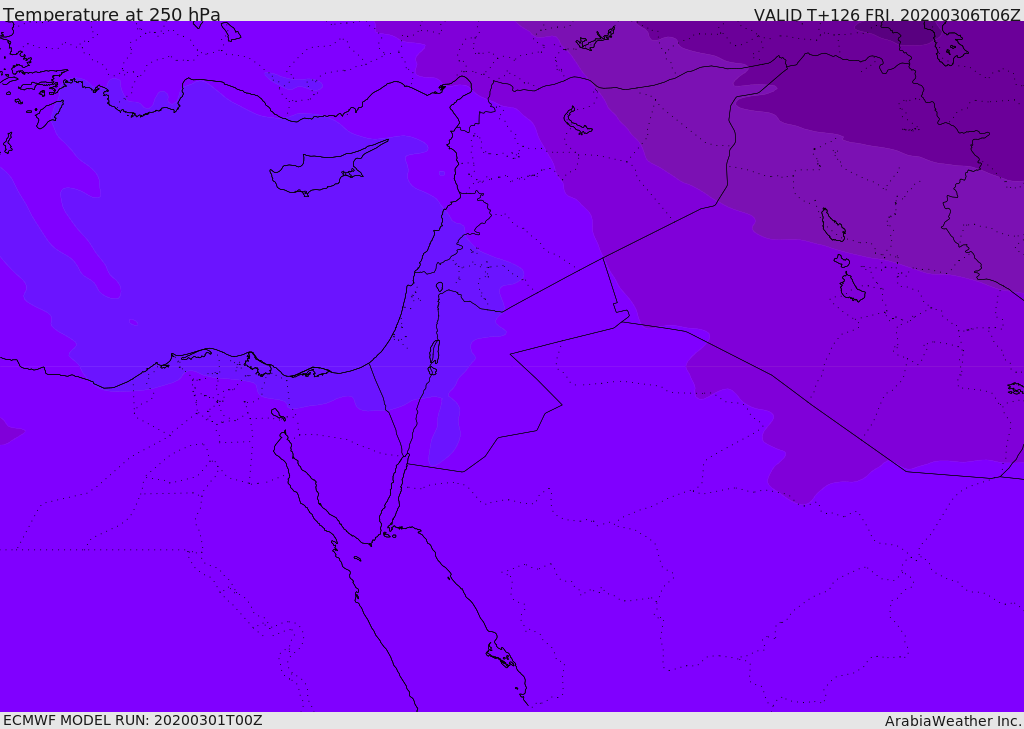Click the Sea of Galilee outline

[440, 287]
